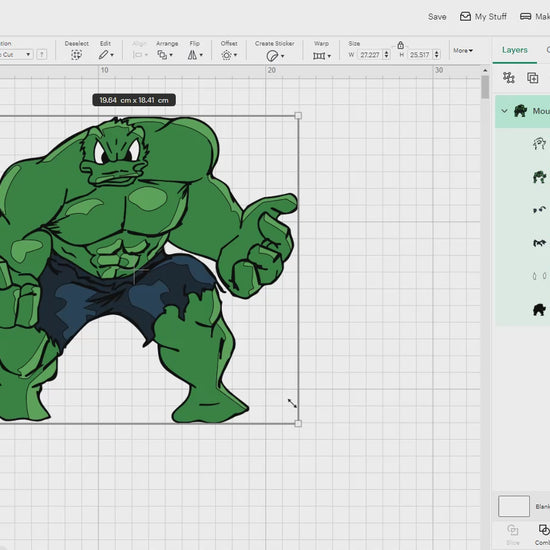
Task: Click the Slice icon at panel bottom
Action: [x=513, y=530]
